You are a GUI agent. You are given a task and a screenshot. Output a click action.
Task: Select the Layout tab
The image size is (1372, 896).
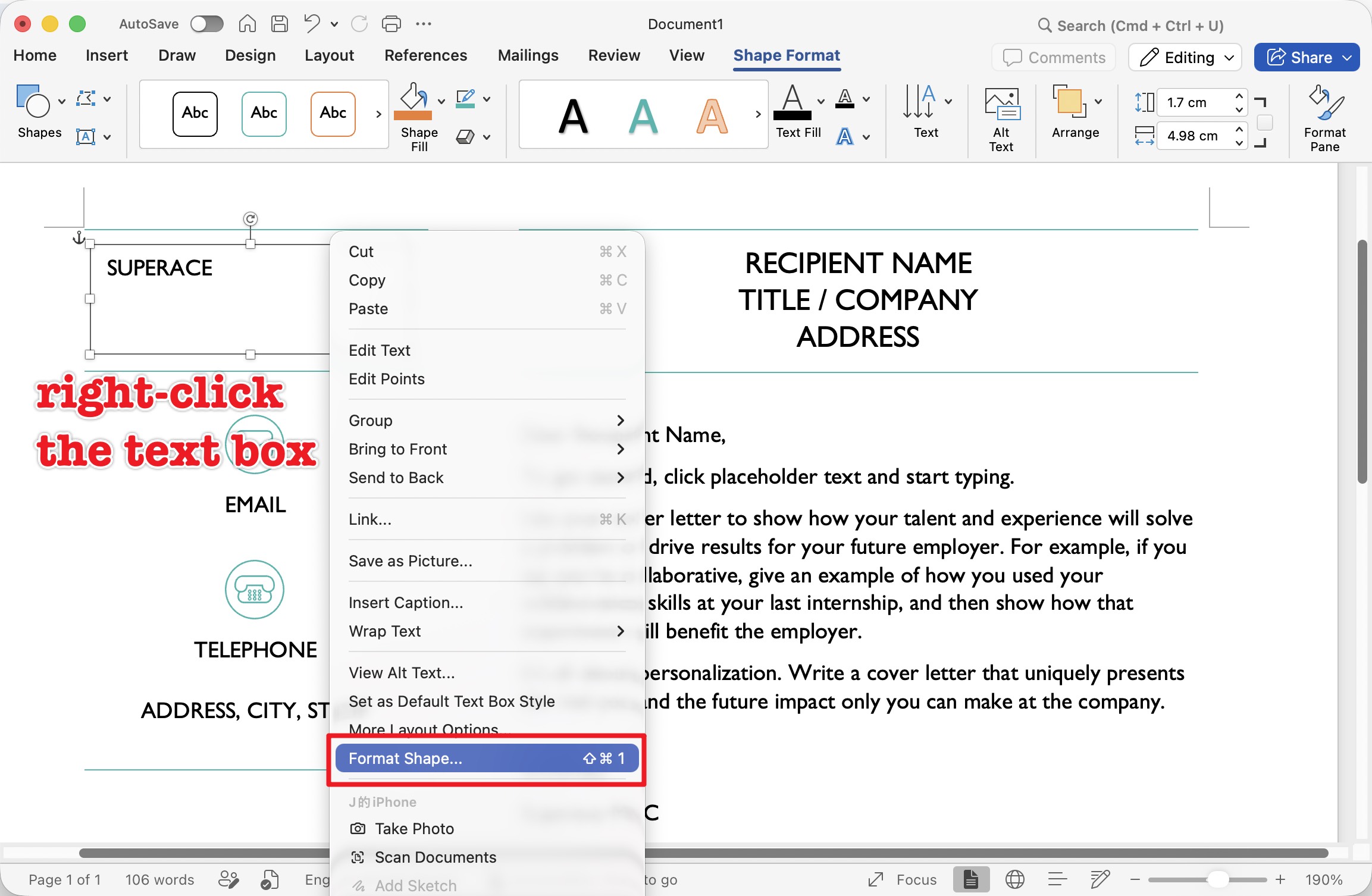329,55
